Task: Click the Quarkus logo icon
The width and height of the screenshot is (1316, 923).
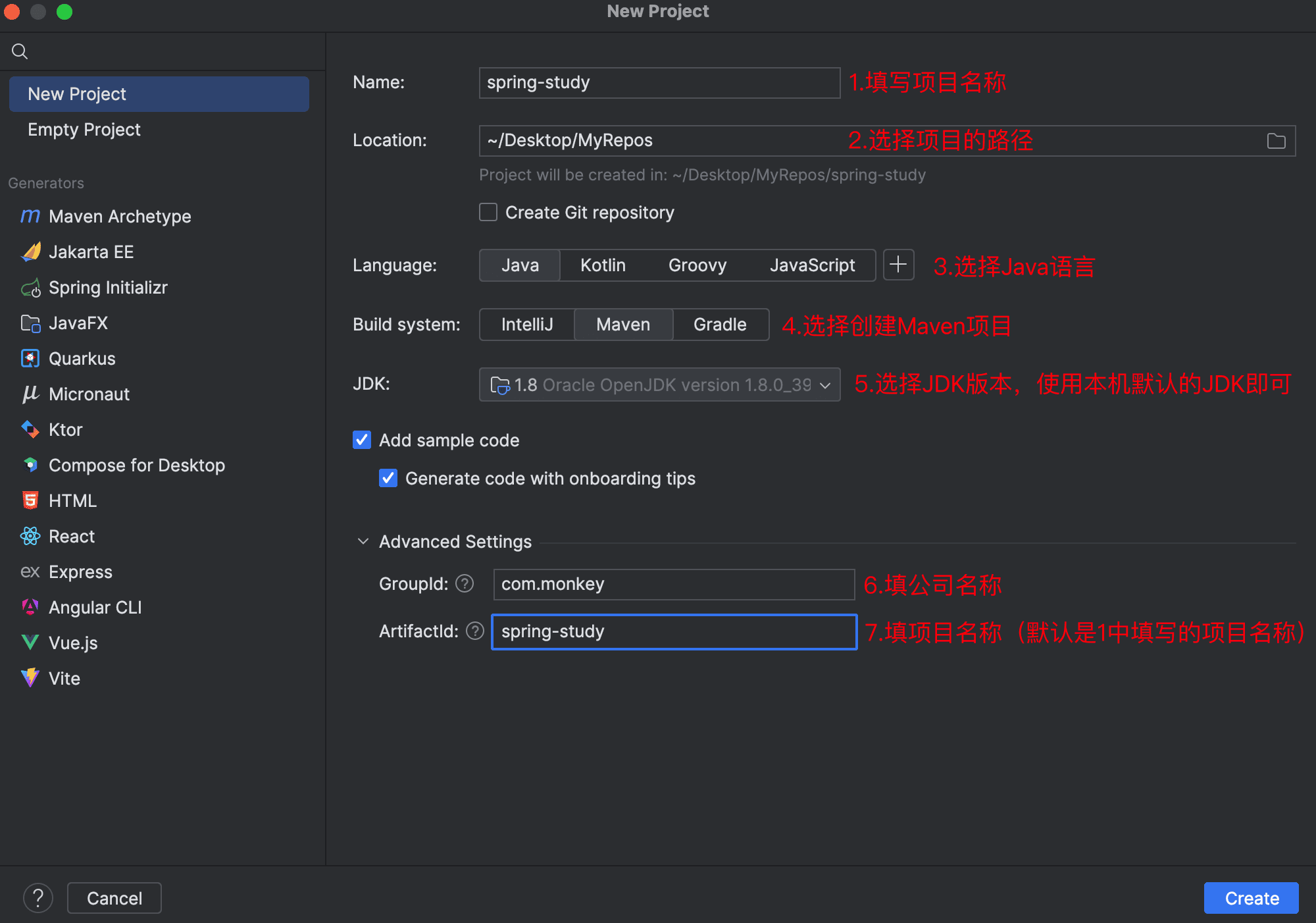Action: point(30,358)
